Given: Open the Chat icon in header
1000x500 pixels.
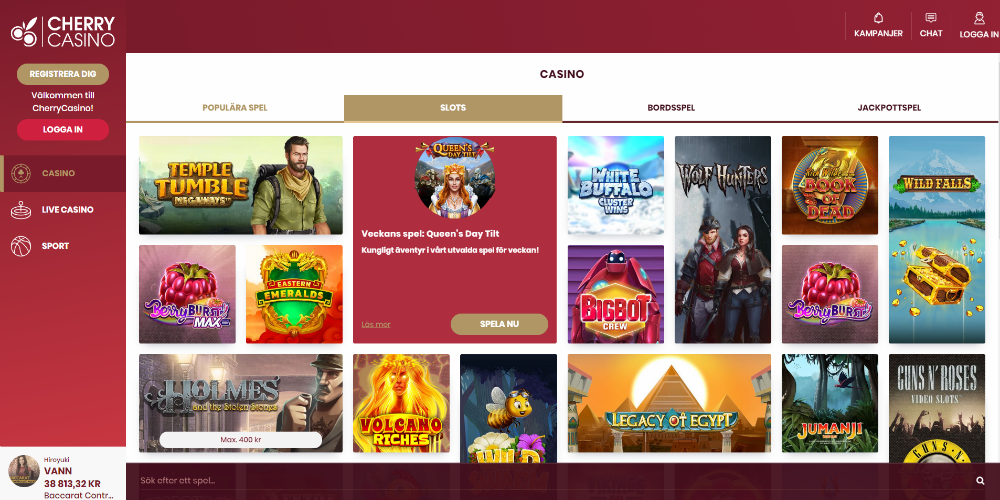Looking at the screenshot, I should (x=930, y=18).
